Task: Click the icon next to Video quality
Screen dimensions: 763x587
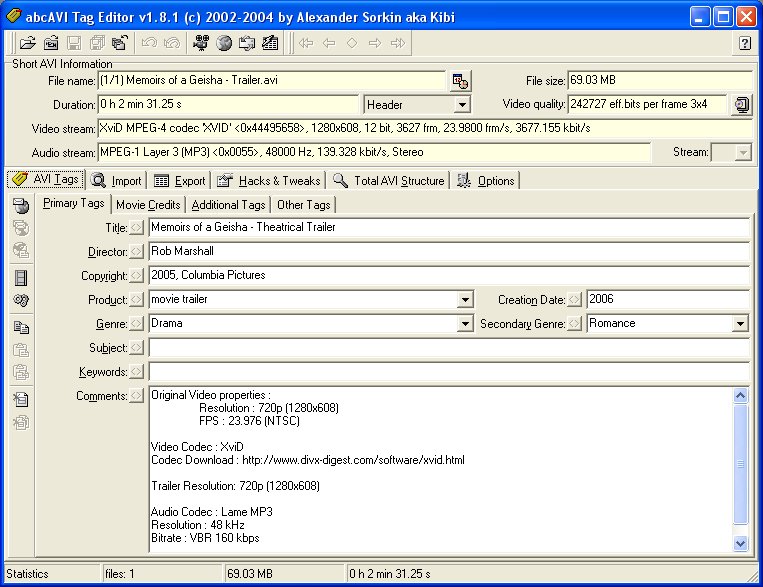Action: pyautogui.click(x=740, y=105)
